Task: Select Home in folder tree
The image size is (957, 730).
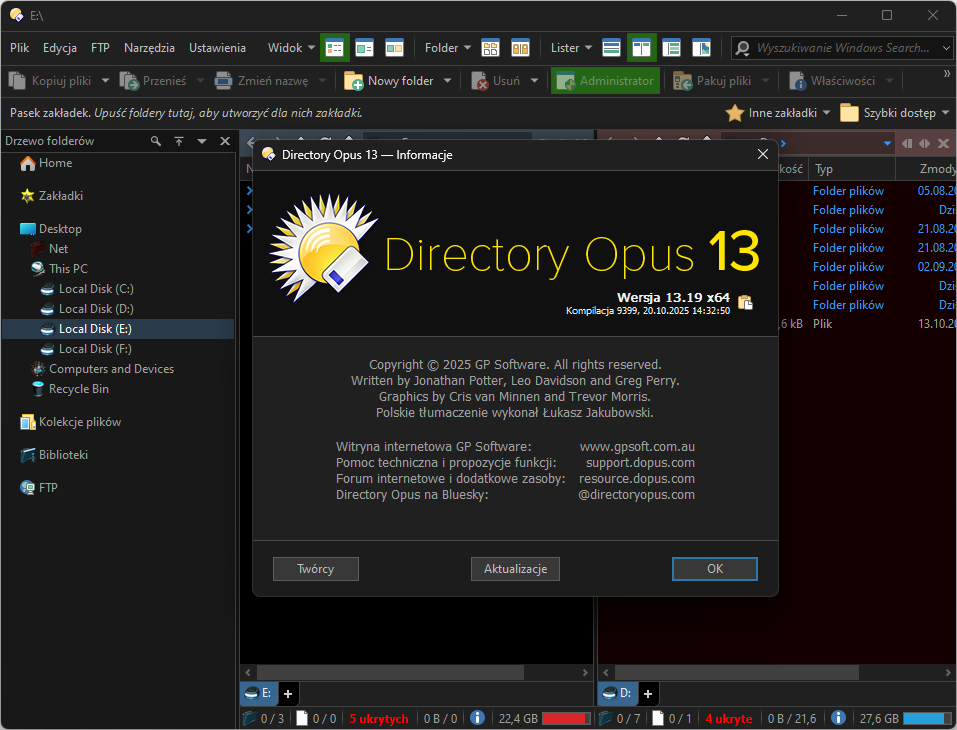Action: [46, 163]
